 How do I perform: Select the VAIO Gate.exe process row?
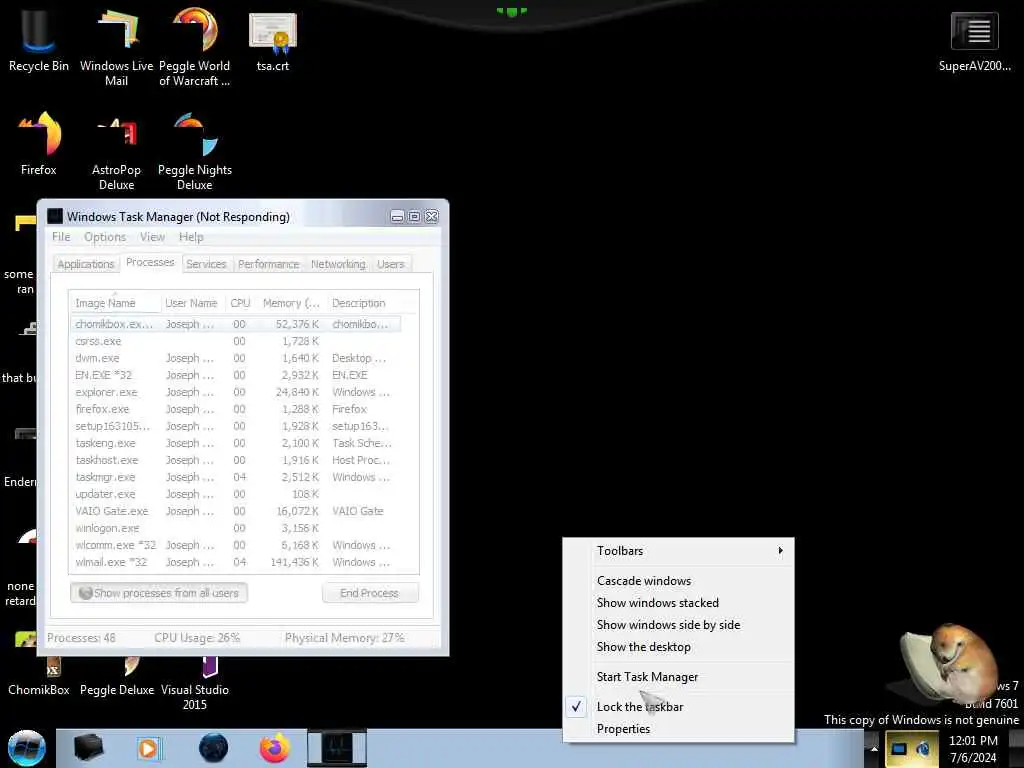point(235,511)
